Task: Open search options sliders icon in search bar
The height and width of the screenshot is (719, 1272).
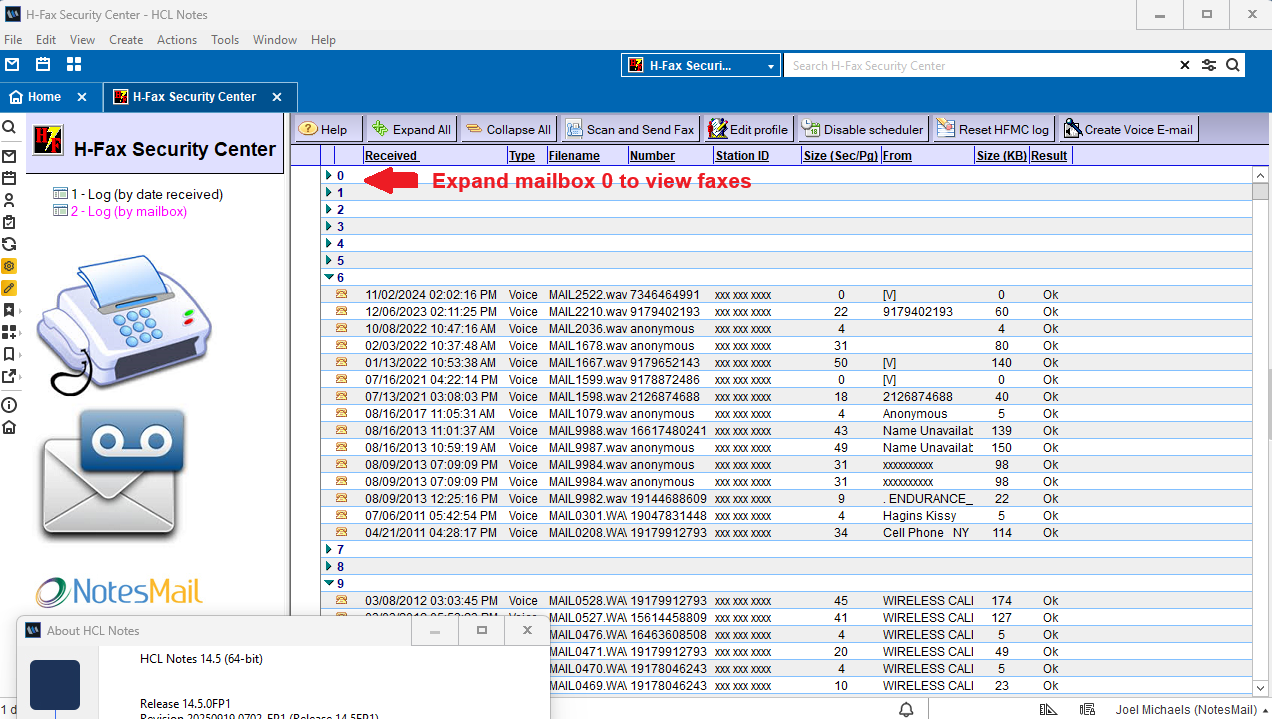Action: click(1209, 65)
